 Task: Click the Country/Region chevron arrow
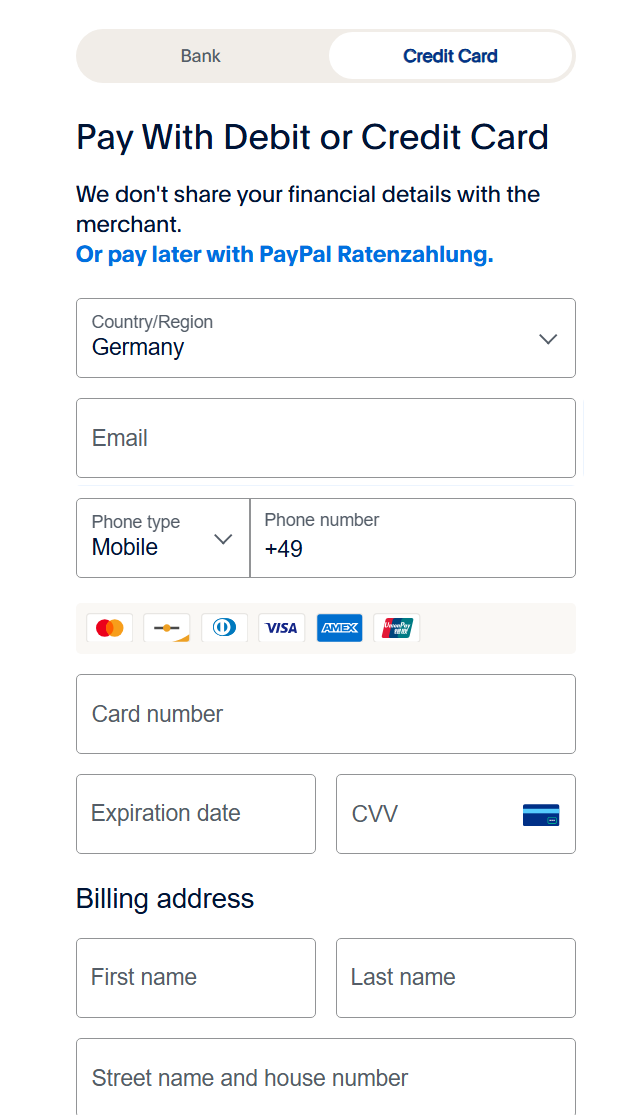click(x=548, y=339)
